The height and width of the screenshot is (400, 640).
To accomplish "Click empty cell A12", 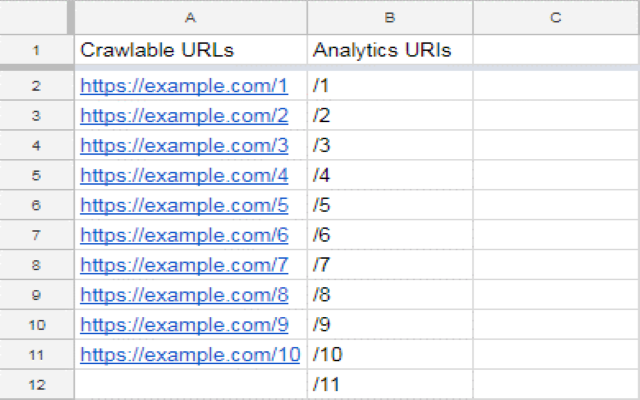I will (190, 384).
